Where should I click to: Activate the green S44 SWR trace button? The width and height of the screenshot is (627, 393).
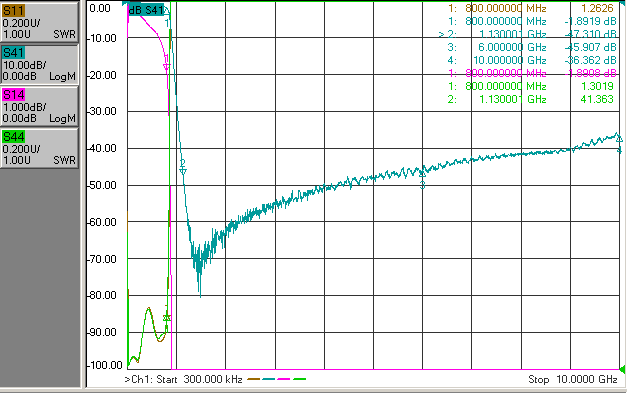tap(39, 148)
